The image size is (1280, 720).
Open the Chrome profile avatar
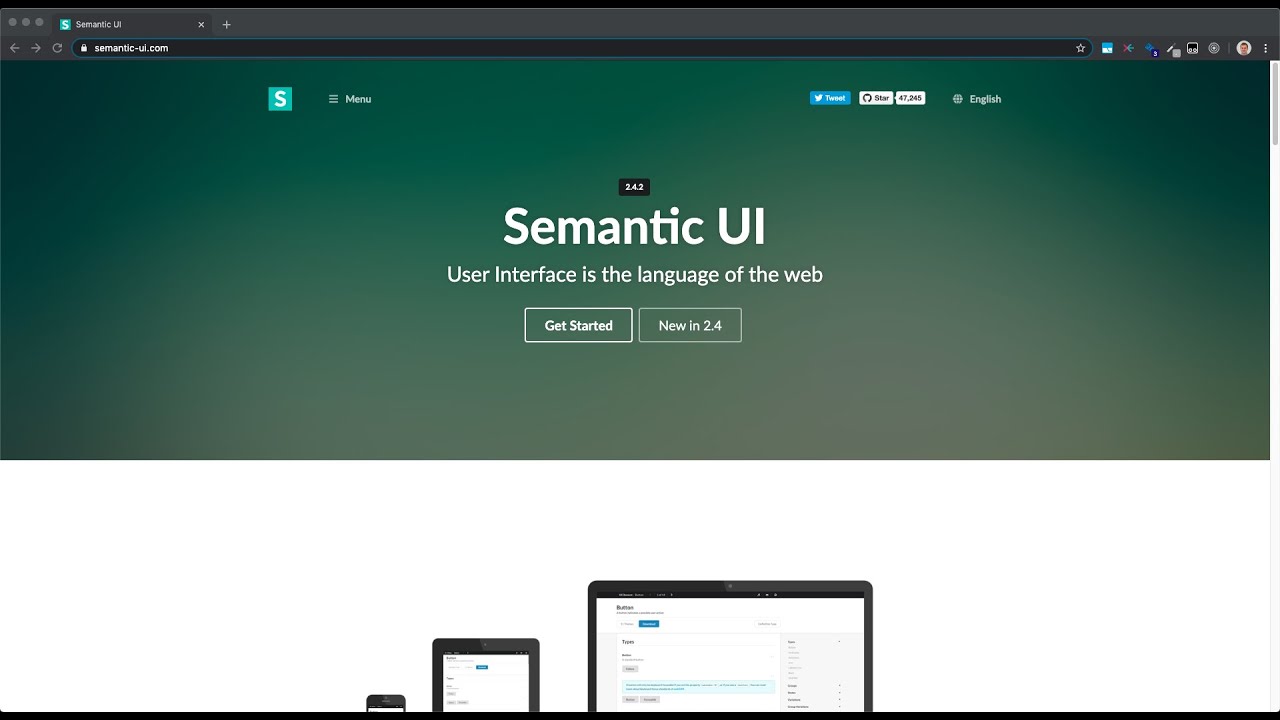(1244, 48)
